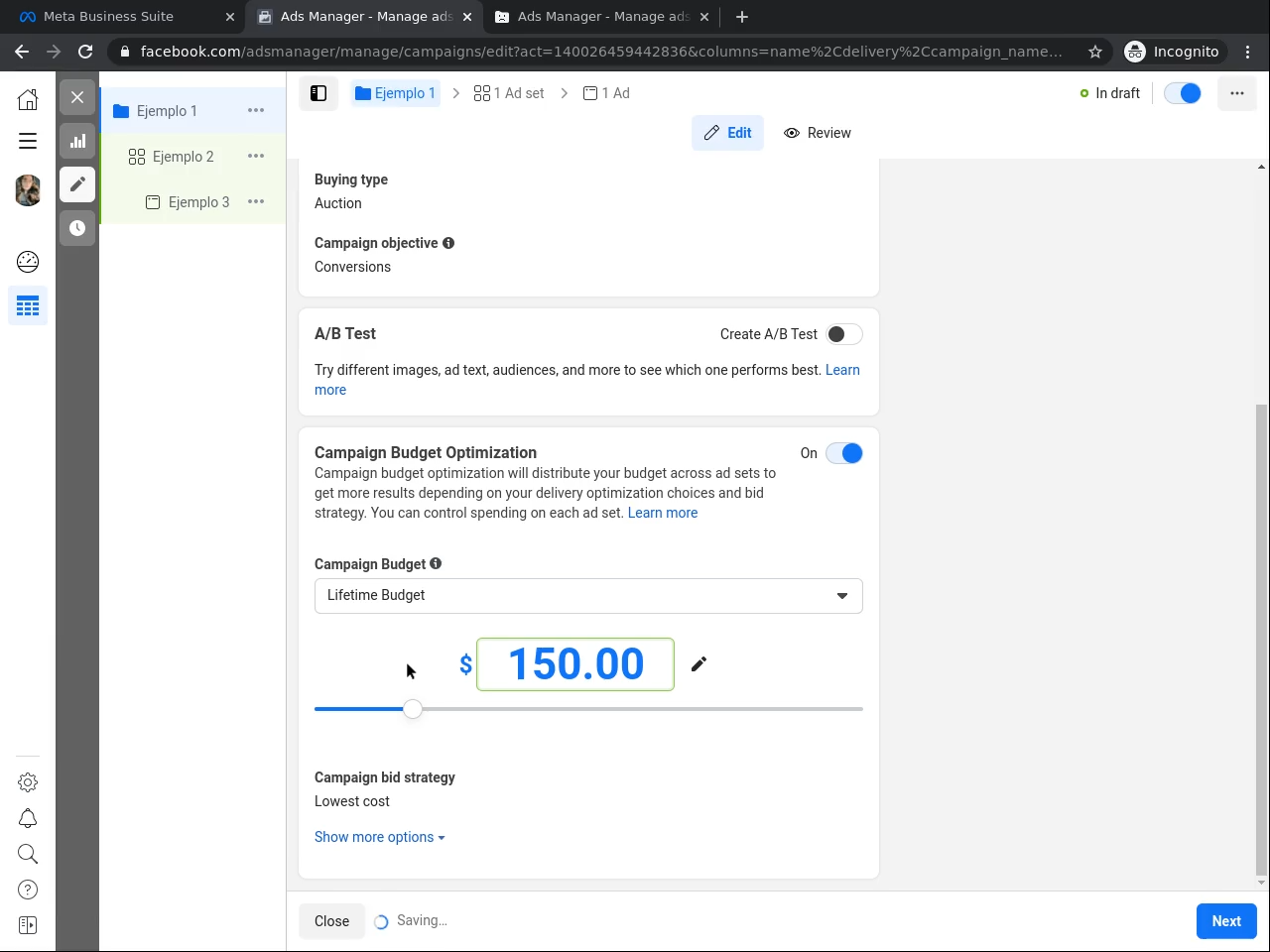The width and height of the screenshot is (1270, 952).
Task: Click the bottom sidebar panel toggle icon
Action: pyautogui.click(x=28, y=925)
